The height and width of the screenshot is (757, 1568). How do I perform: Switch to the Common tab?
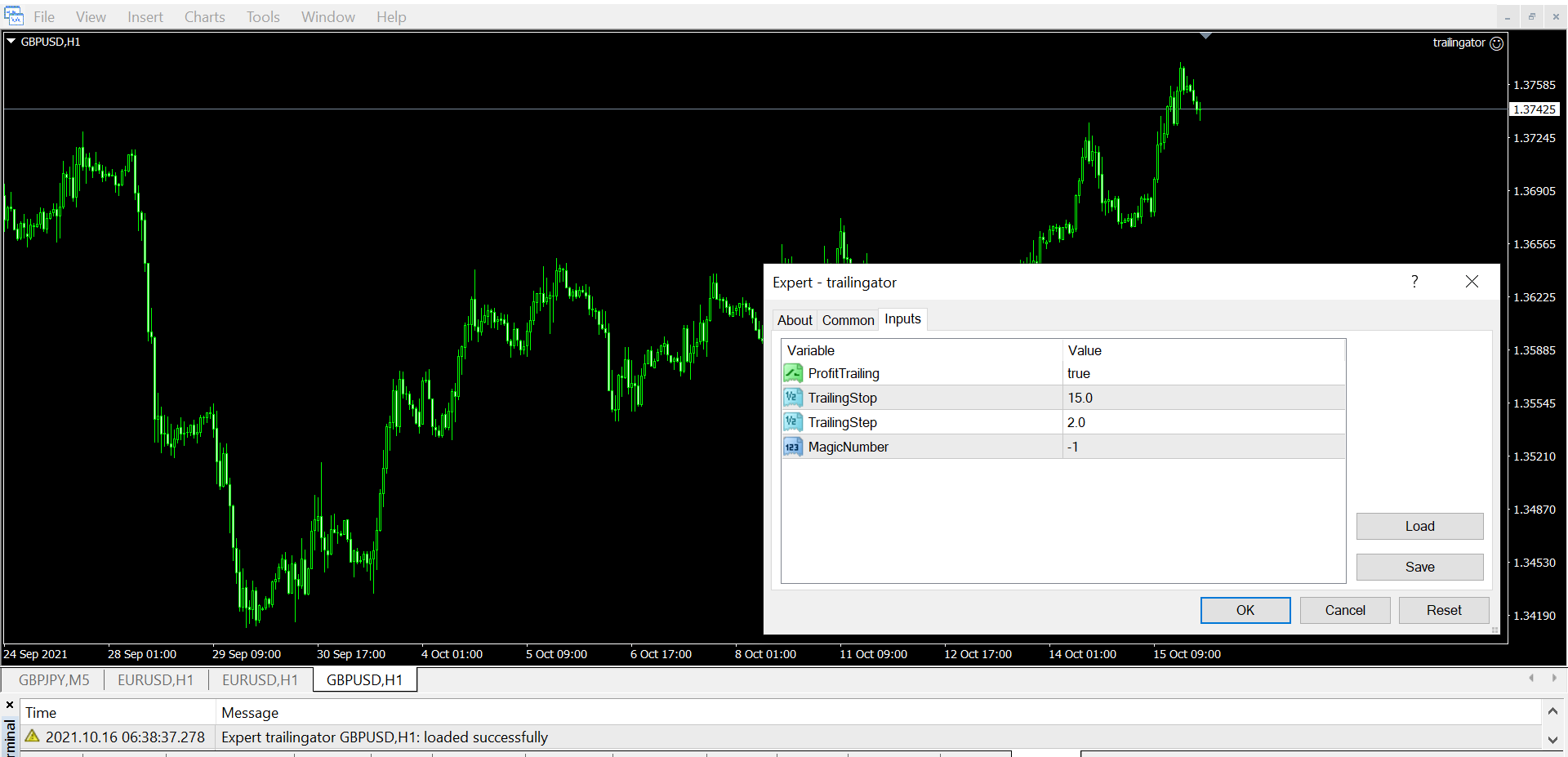point(848,320)
